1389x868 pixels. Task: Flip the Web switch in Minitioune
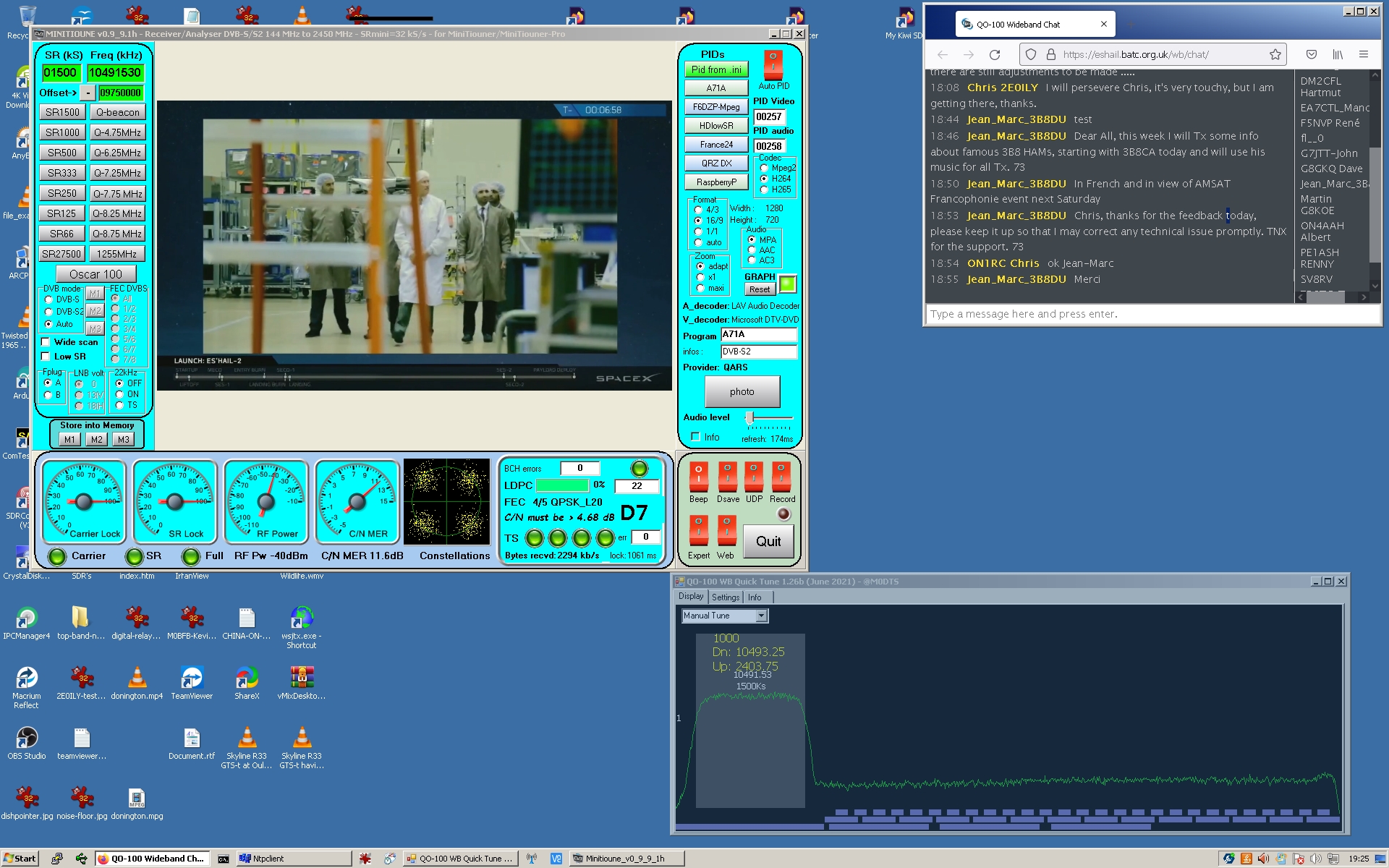click(x=727, y=531)
